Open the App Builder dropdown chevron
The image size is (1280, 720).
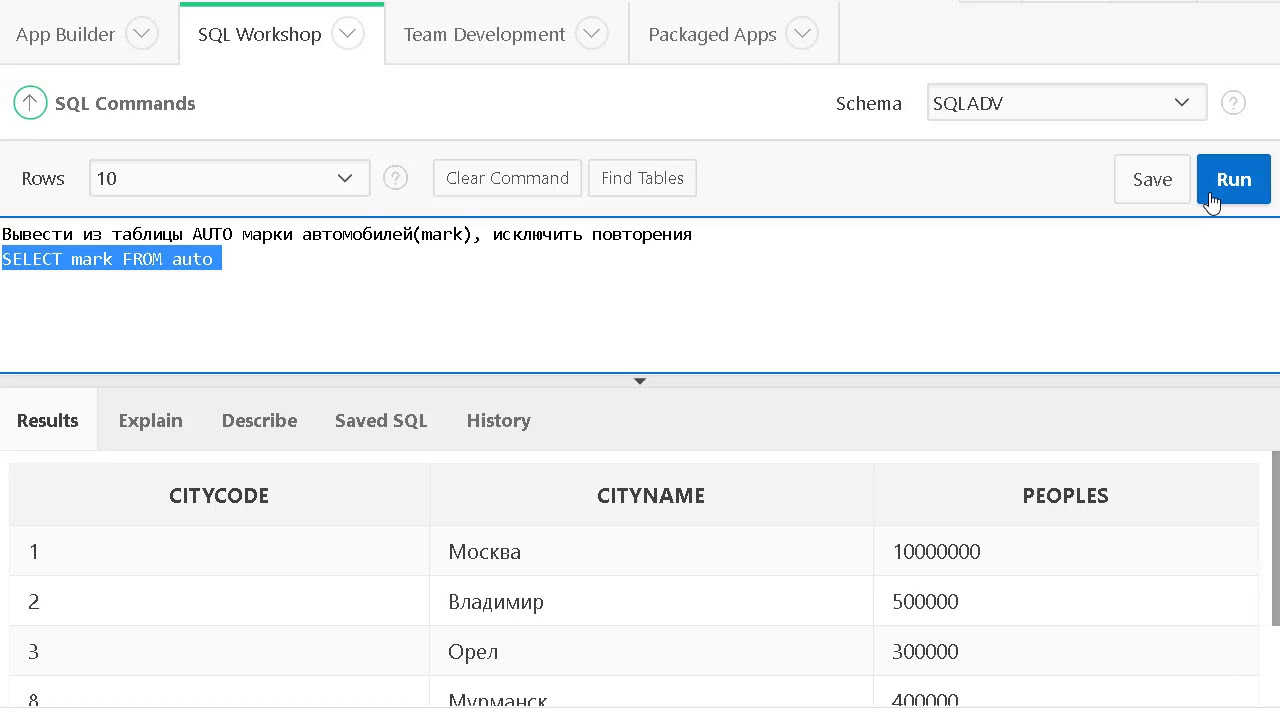(x=142, y=34)
